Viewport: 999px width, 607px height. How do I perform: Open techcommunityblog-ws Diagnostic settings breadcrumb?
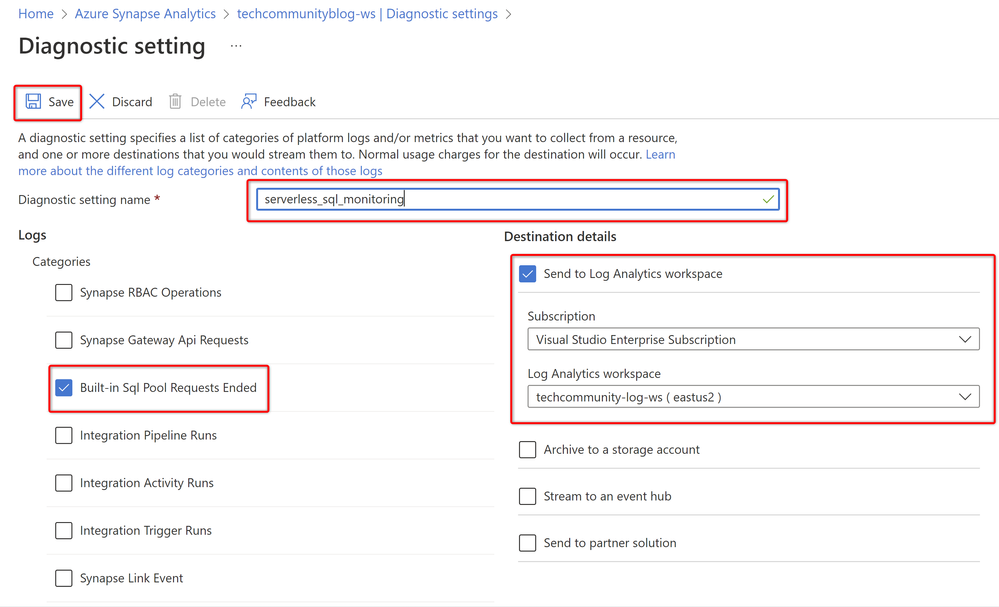(367, 14)
